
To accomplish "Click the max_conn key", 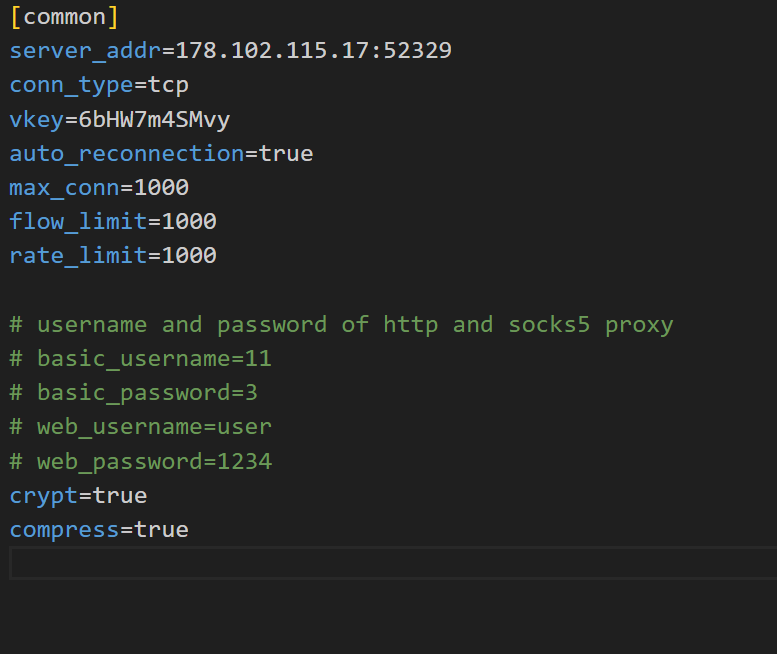I will (64, 187).
